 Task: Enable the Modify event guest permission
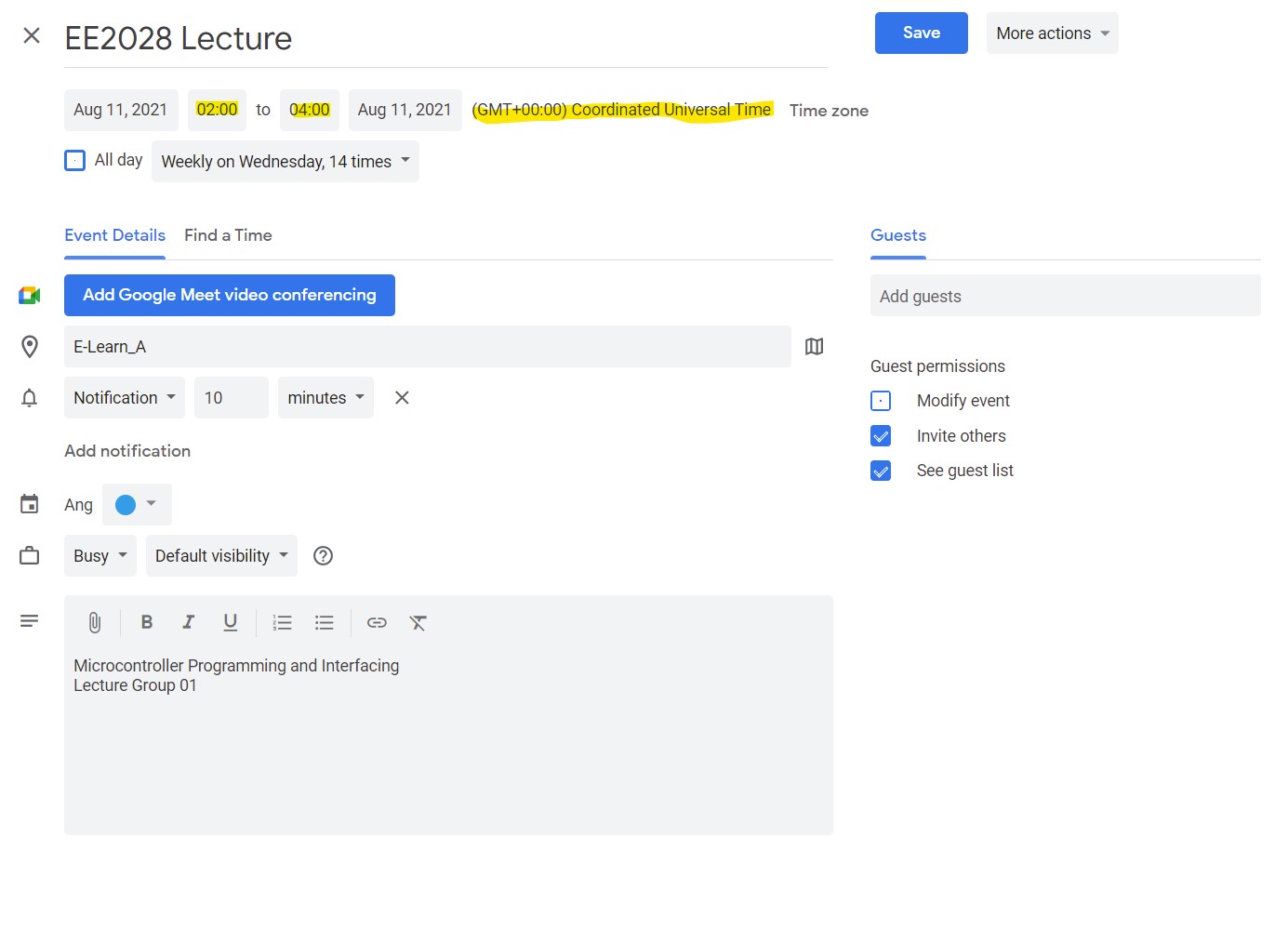880,400
